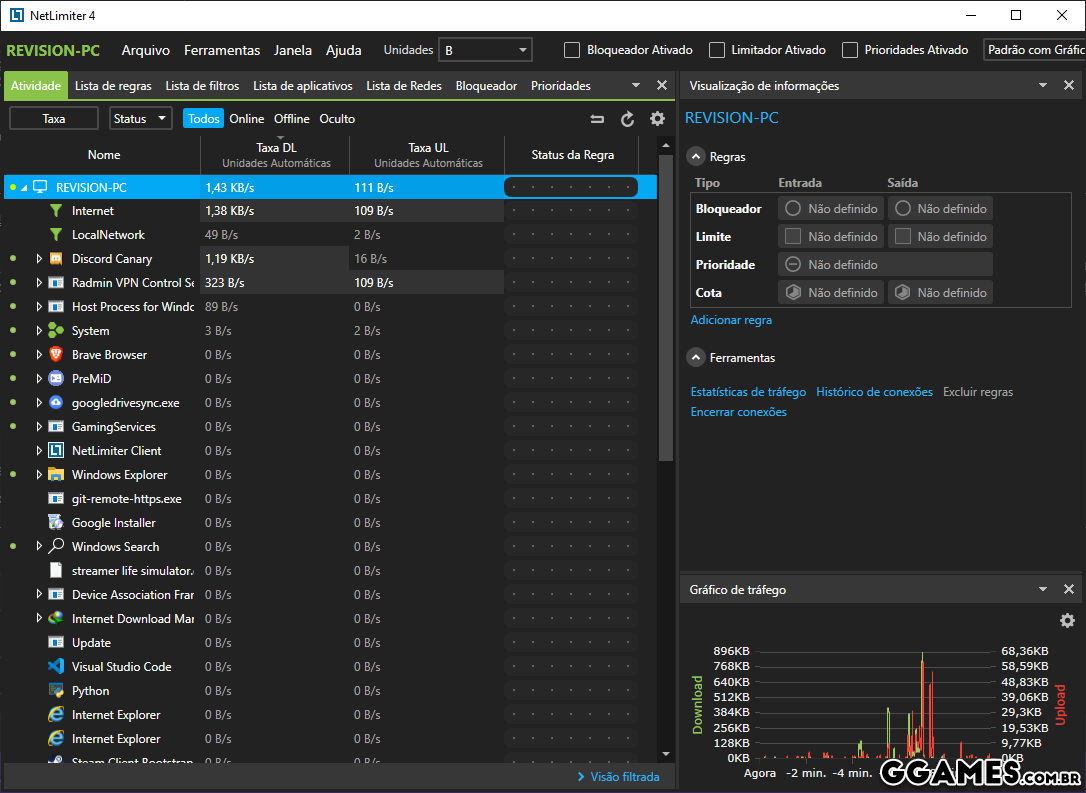
Task: Click the collapse/swap view arrows icon
Action: (597, 119)
